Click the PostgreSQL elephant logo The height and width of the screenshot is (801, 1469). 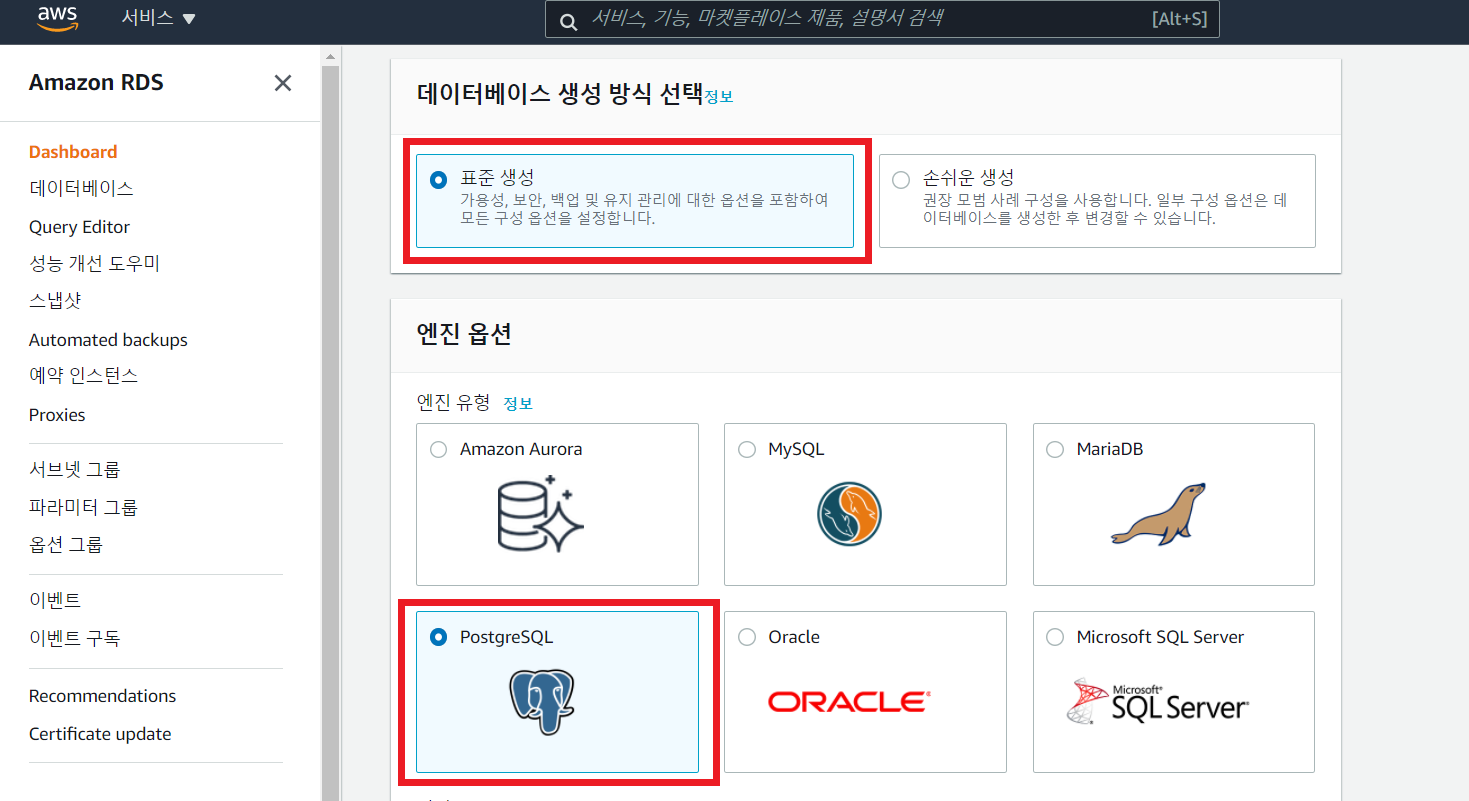click(543, 702)
